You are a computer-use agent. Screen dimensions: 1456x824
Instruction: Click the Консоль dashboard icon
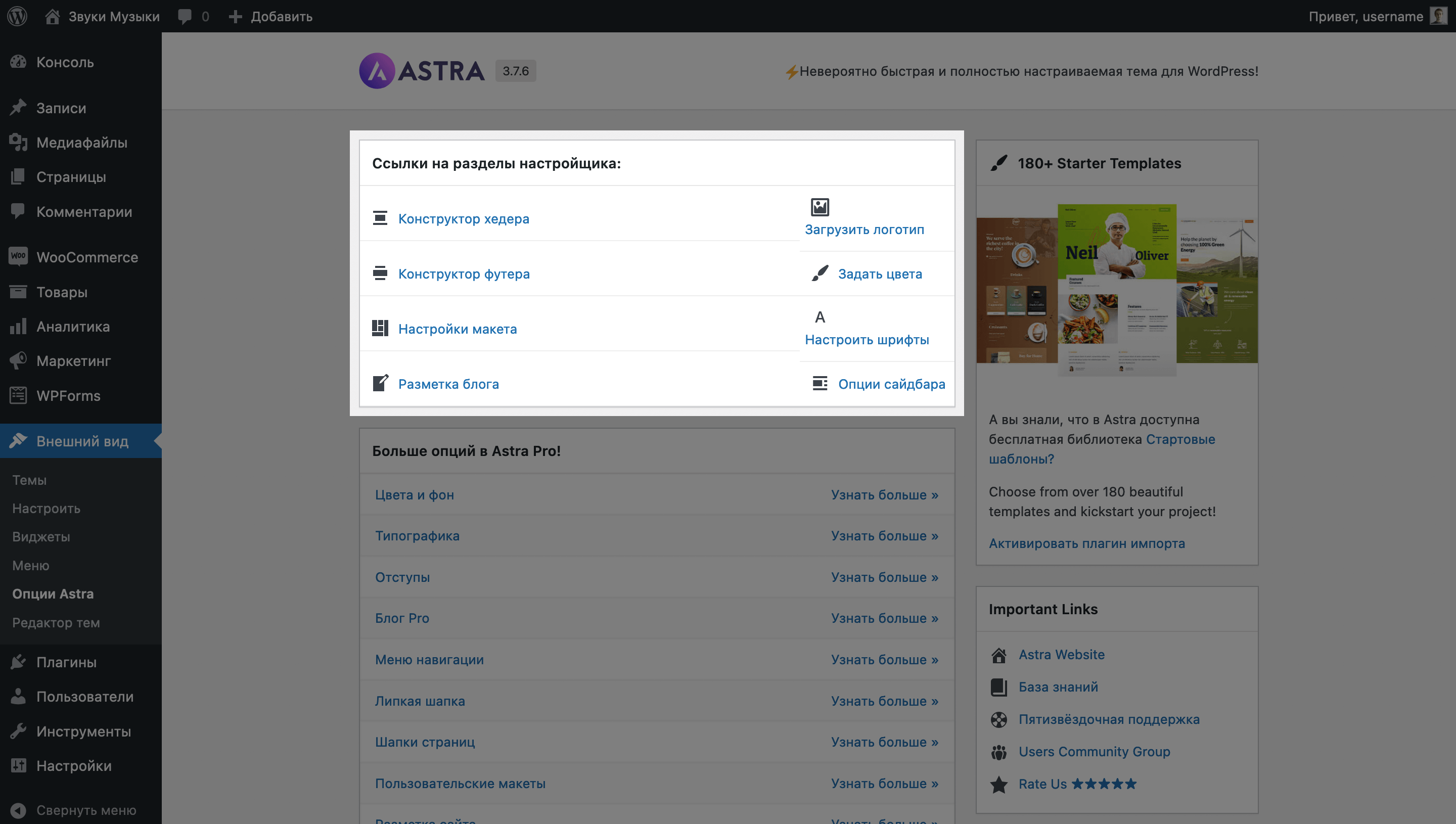tap(18, 62)
